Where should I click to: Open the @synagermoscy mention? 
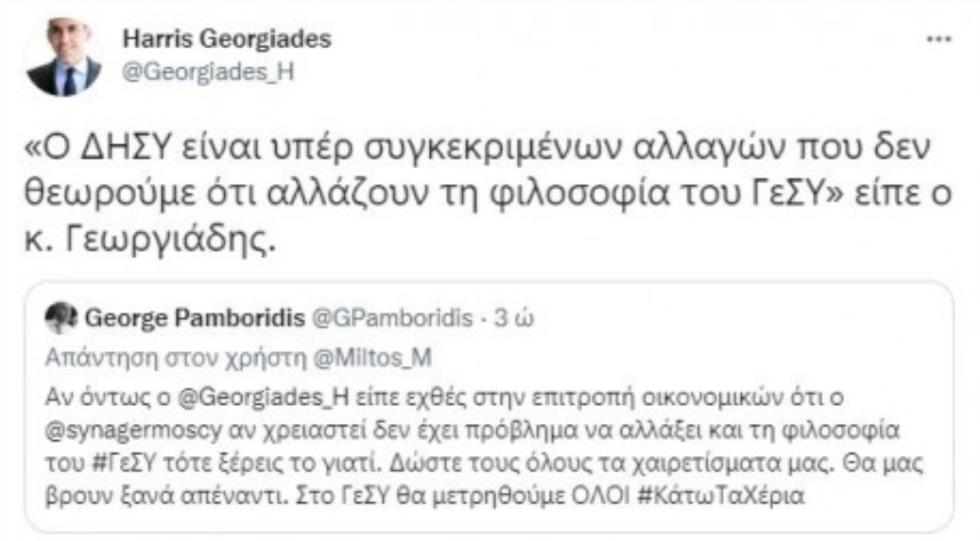point(133,430)
